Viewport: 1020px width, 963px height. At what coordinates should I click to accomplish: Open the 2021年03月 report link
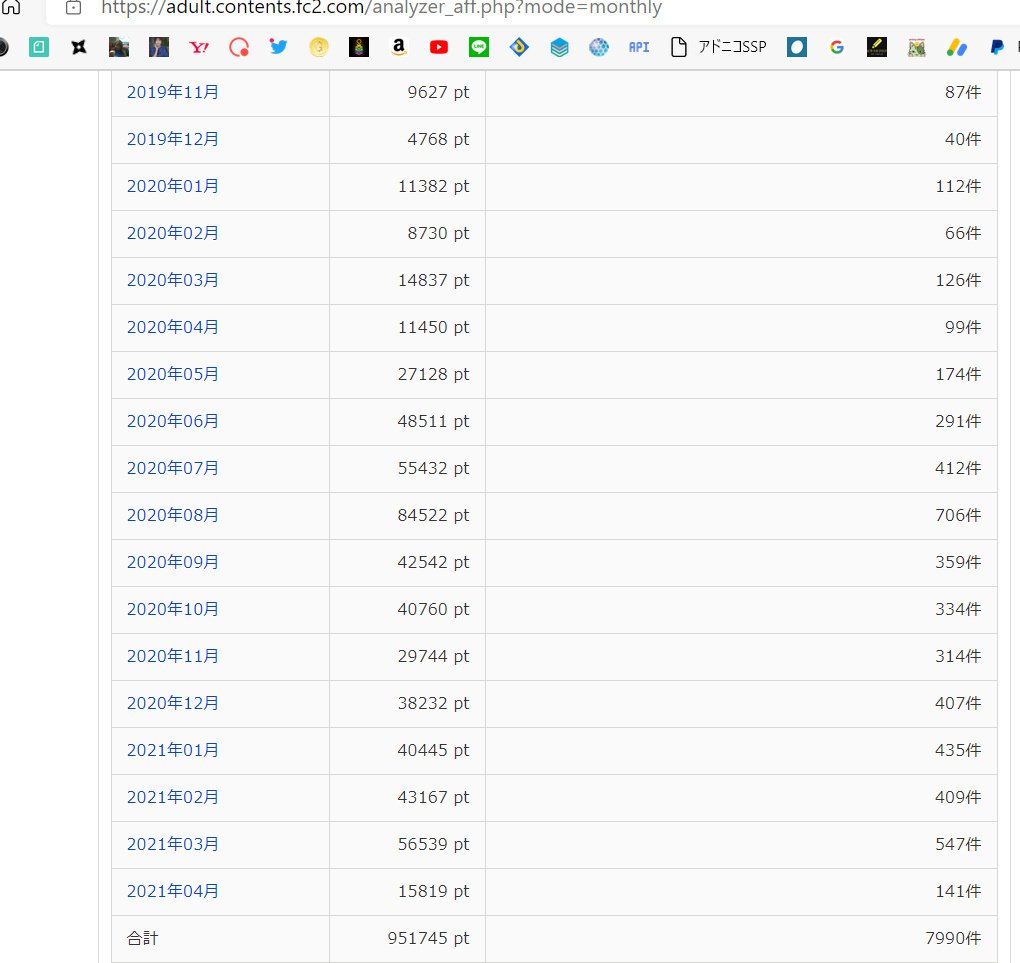pos(172,844)
